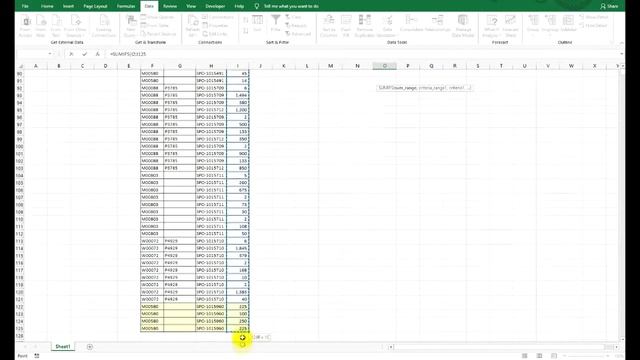
Task: Add a new sheet with plus icon
Action: 89,347
